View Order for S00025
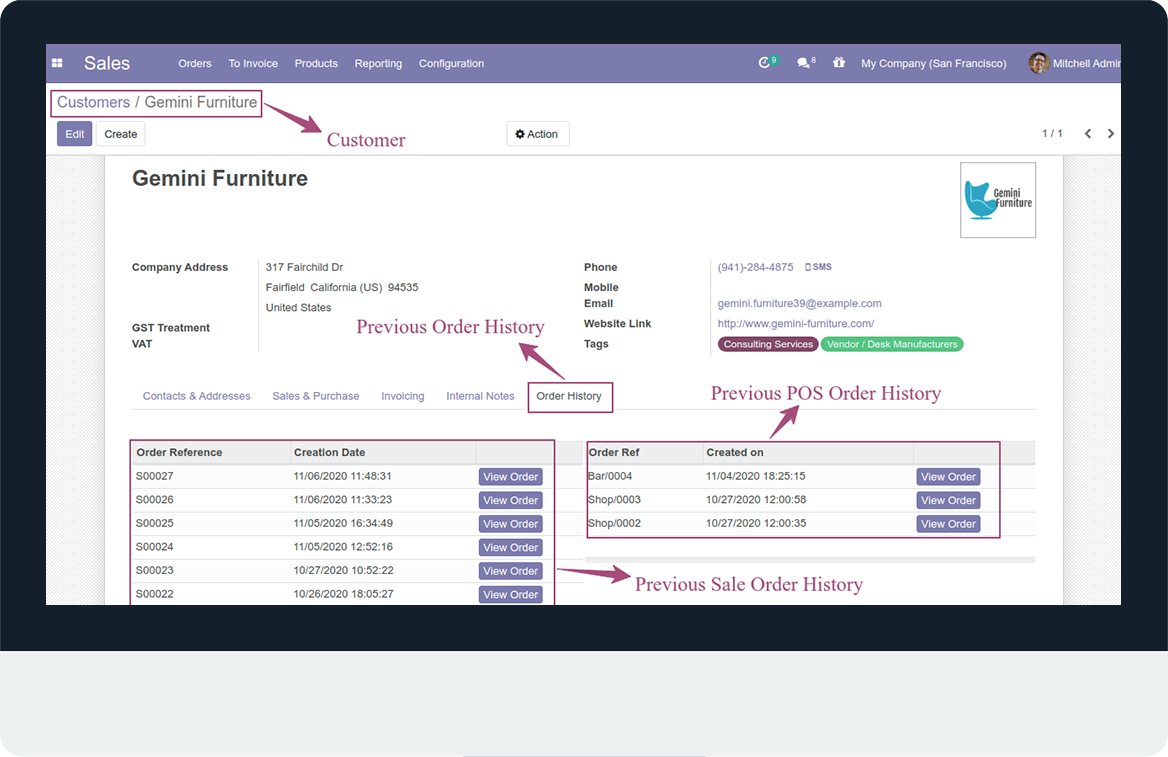Viewport: 1168px width, 757px height. pyautogui.click(x=510, y=524)
